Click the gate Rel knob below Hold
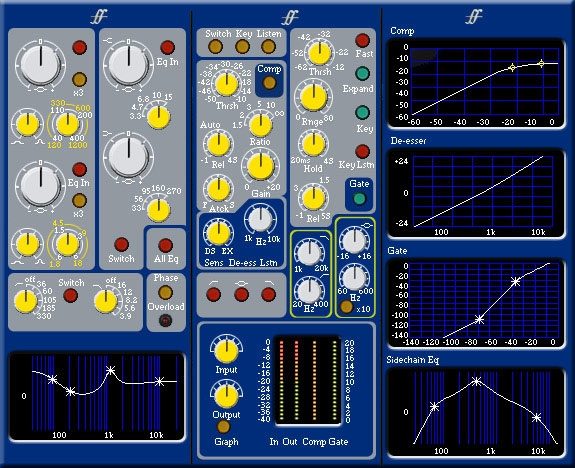 314,198
